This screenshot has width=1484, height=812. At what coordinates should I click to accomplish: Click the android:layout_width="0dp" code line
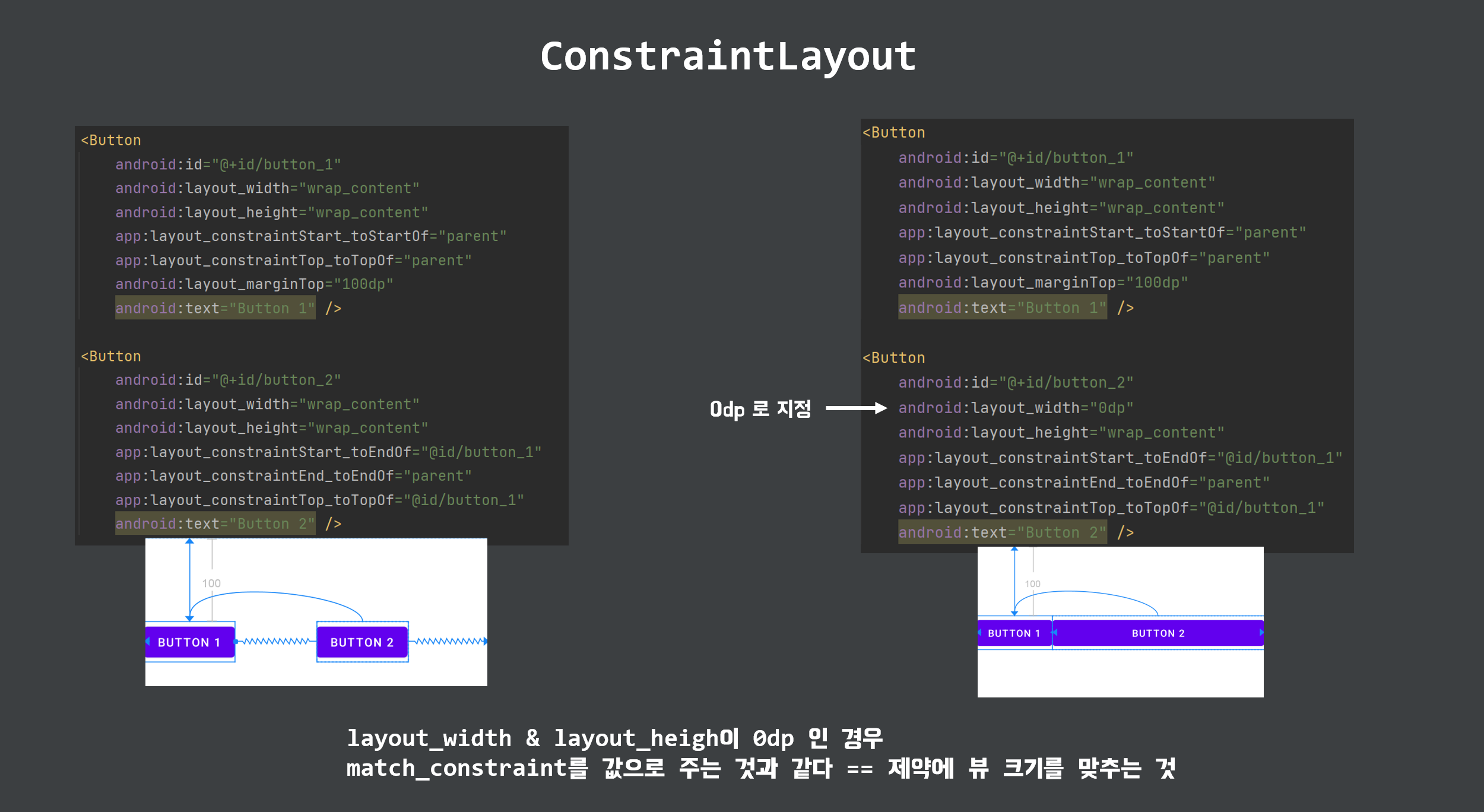pyautogui.click(x=1016, y=408)
